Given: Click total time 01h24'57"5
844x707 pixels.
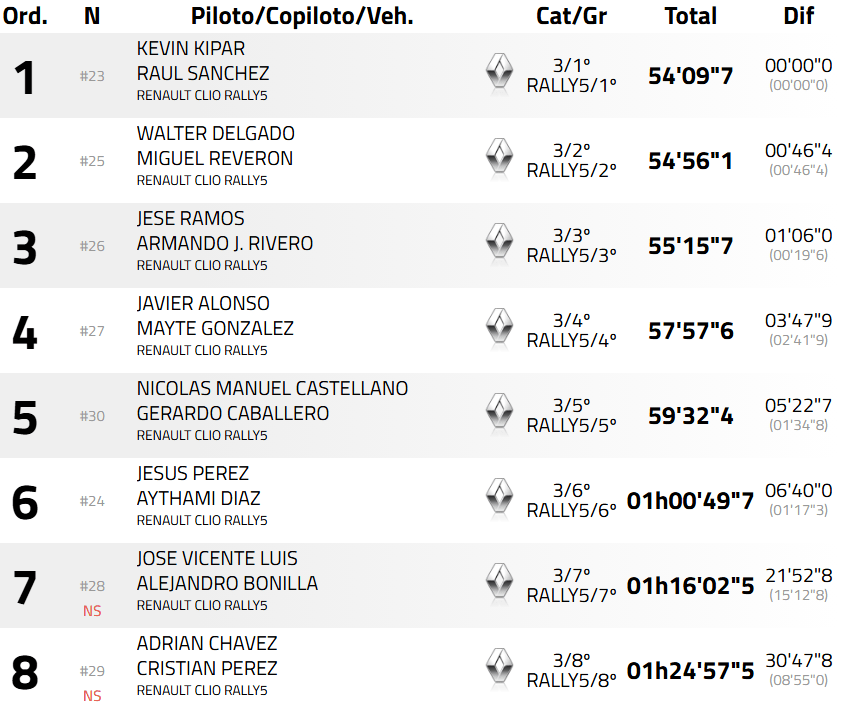Looking at the screenshot, I should pos(690,670).
